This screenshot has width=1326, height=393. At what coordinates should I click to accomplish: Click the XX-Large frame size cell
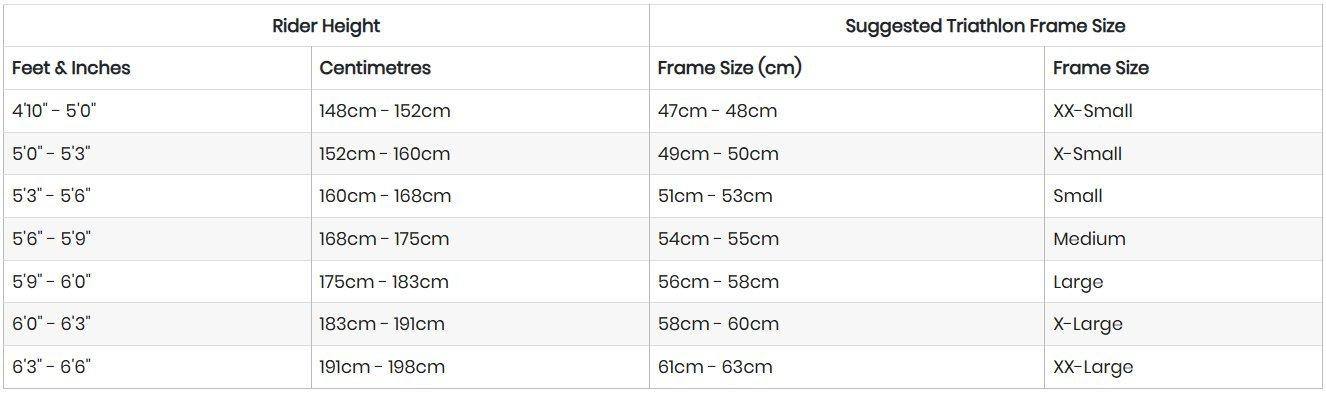click(1184, 367)
